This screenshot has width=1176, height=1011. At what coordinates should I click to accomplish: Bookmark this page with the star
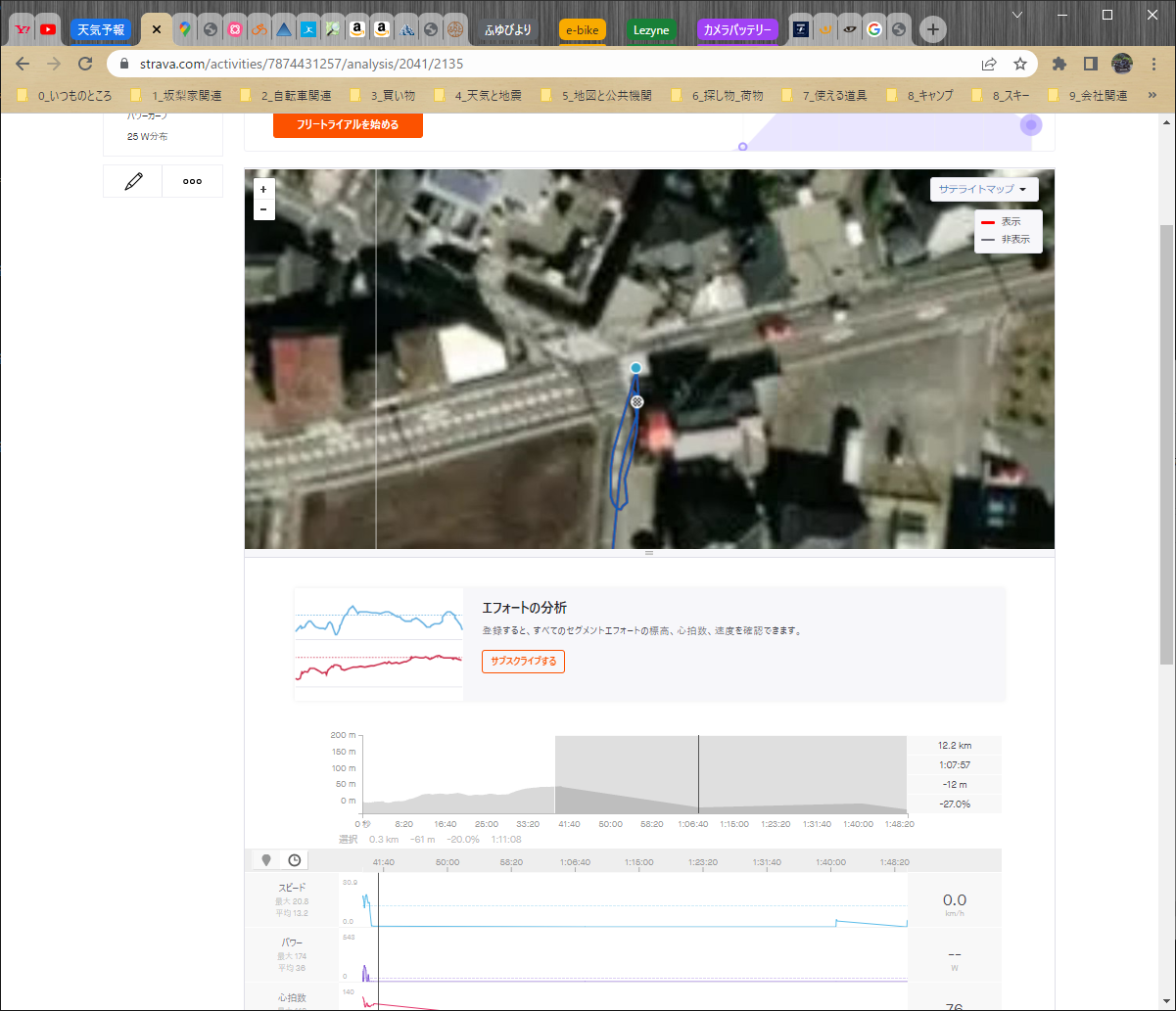(1020, 64)
